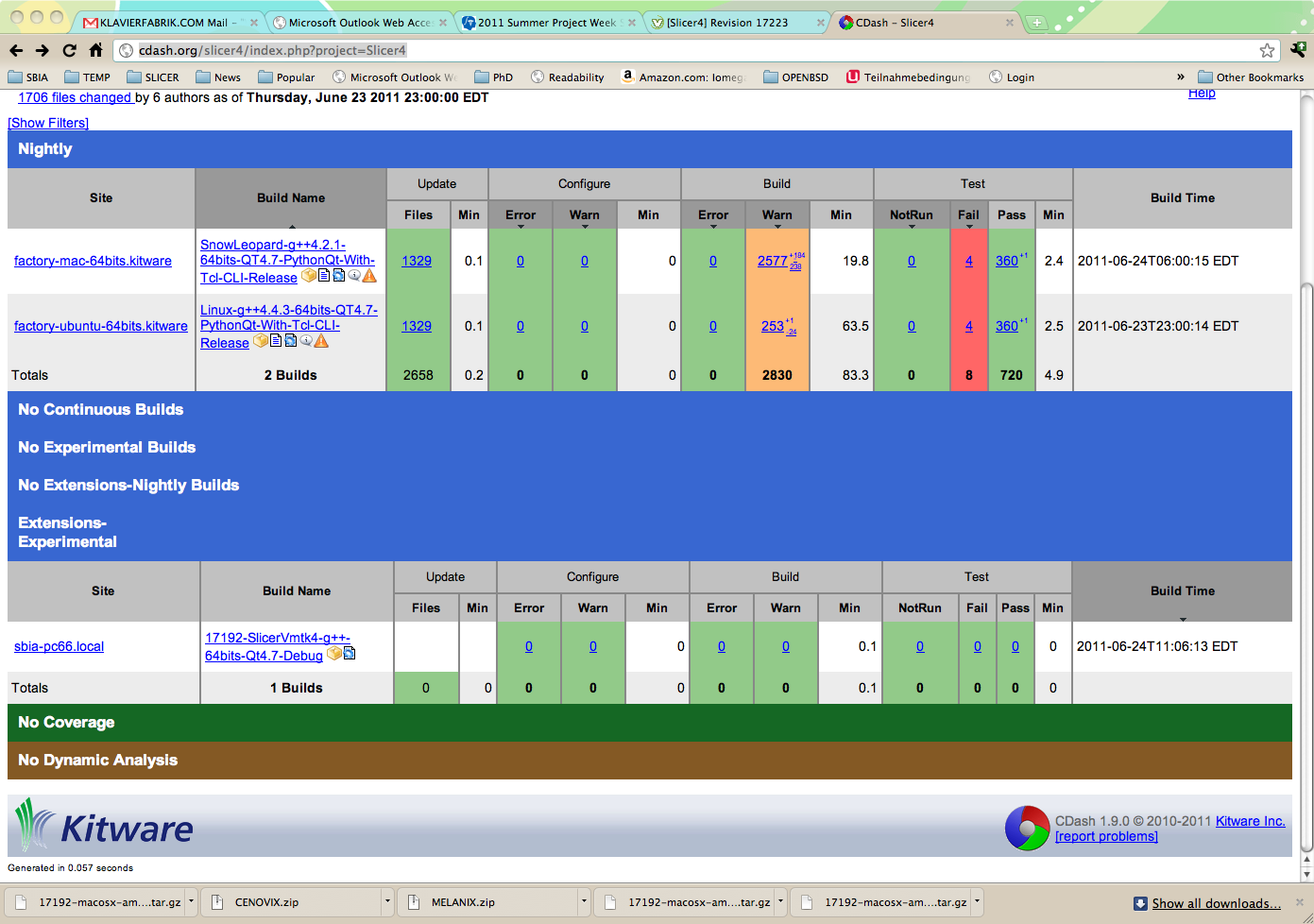
Task: Open 253 build warnings for Linux build
Action: click(x=772, y=326)
